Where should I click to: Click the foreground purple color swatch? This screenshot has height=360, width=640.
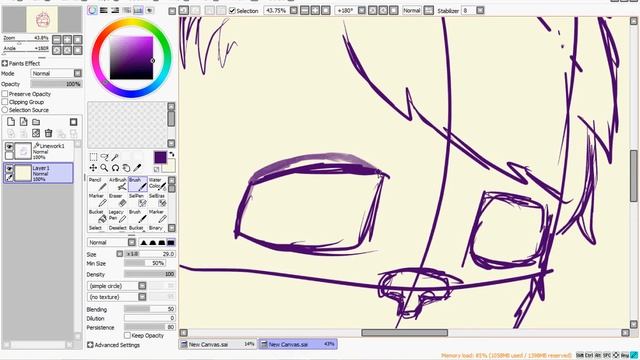point(160,157)
